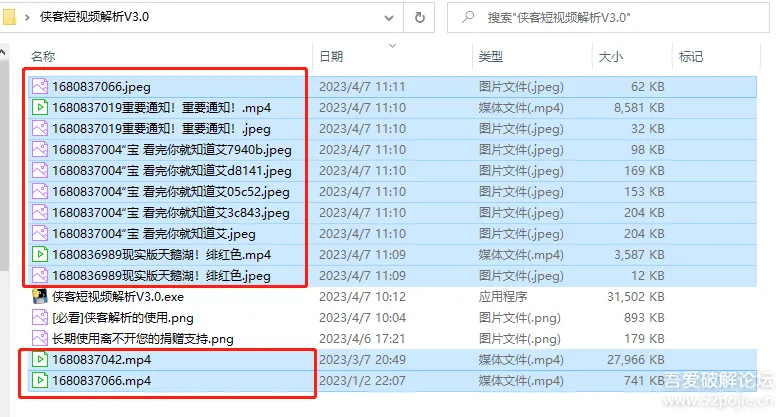Viewport: 783px width, 417px height.
Task: Click the image icon of 现实版天鹅湖 绯红色.jpeg
Action: (x=40, y=275)
